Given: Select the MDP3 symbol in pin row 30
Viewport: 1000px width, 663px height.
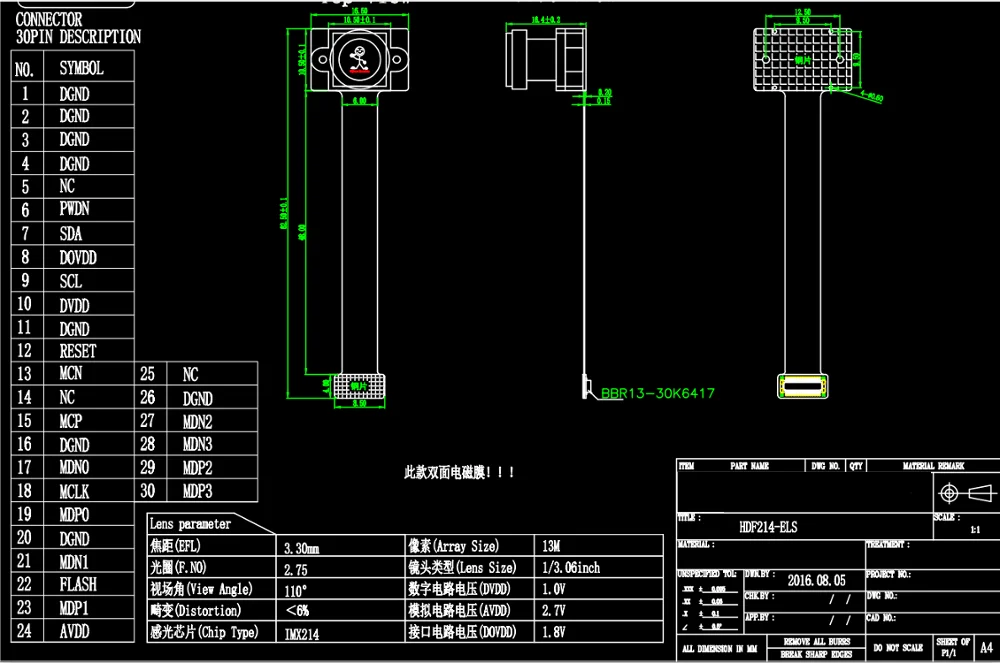Looking at the screenshot, I should [198, 492].
